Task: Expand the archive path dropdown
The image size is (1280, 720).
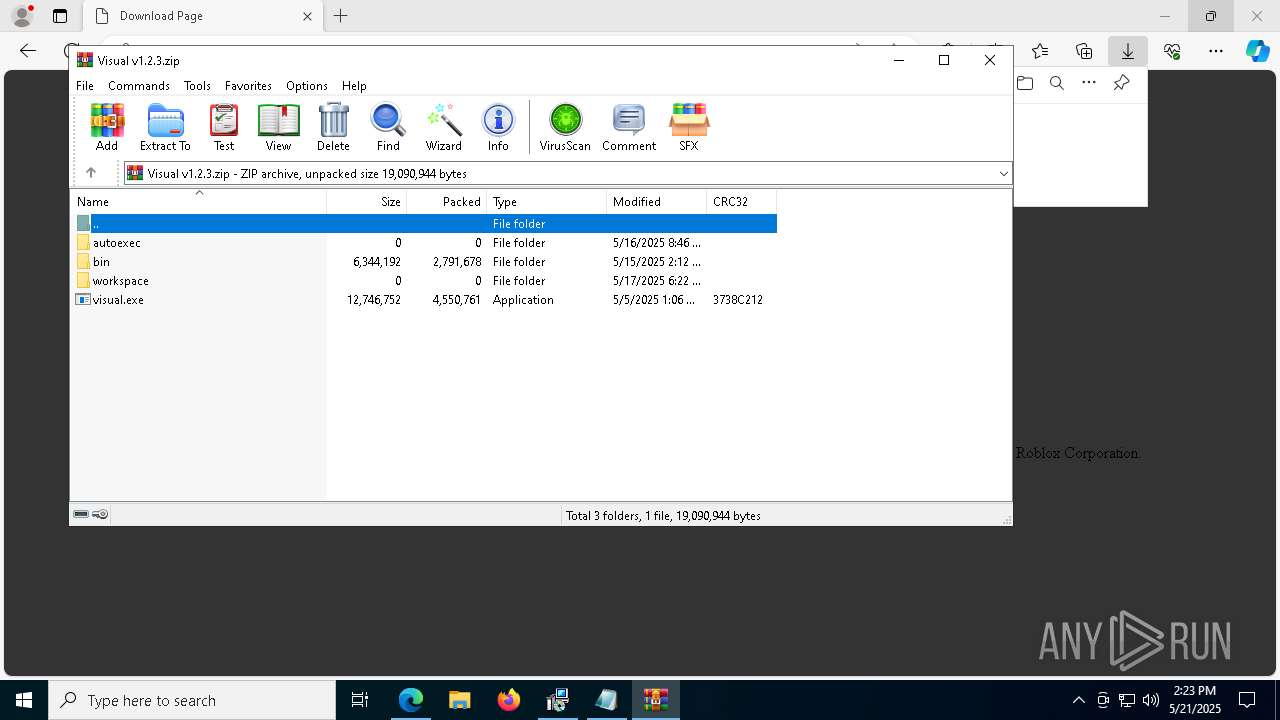Action: pyautogui.click(x=1003, y=173)
